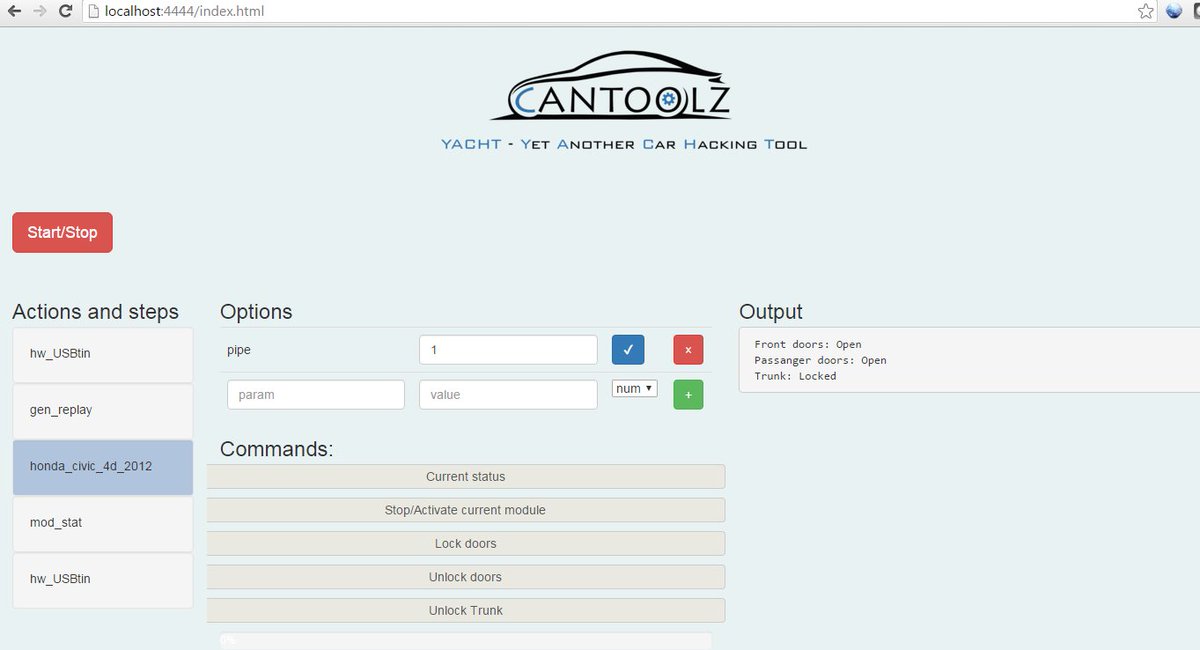This screenshot has width=1200, height=650.
Task: Add option with green plus button
Action: pyautogui.click(x=688, y=395)
